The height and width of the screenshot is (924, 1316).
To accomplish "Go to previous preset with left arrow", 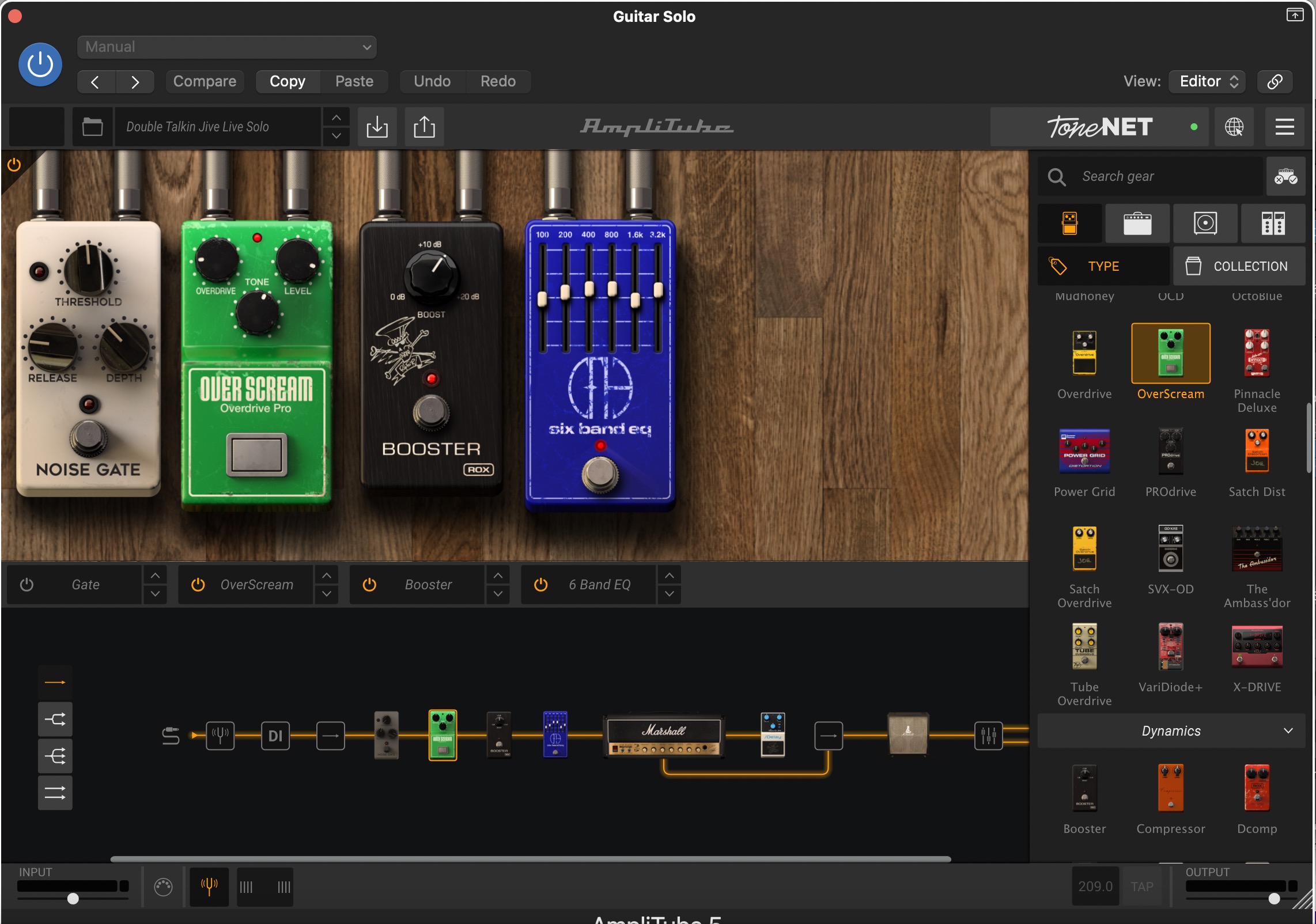I will (96, 82).
